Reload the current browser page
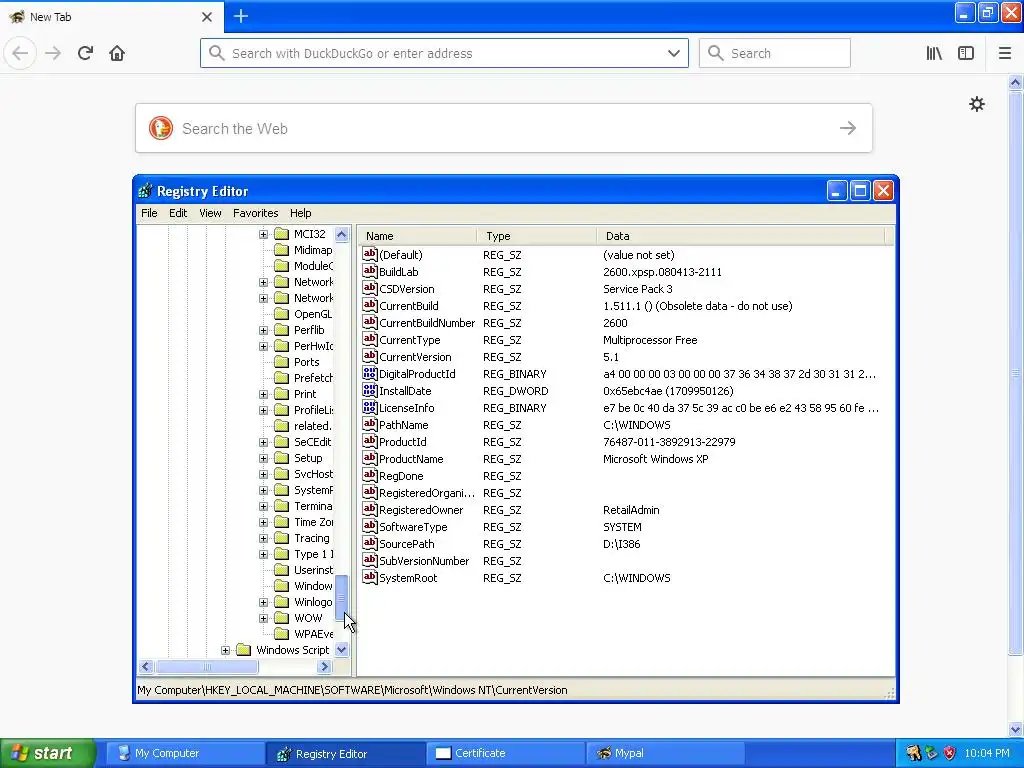This screenshot has height=768, width=1024. [85, 53]
